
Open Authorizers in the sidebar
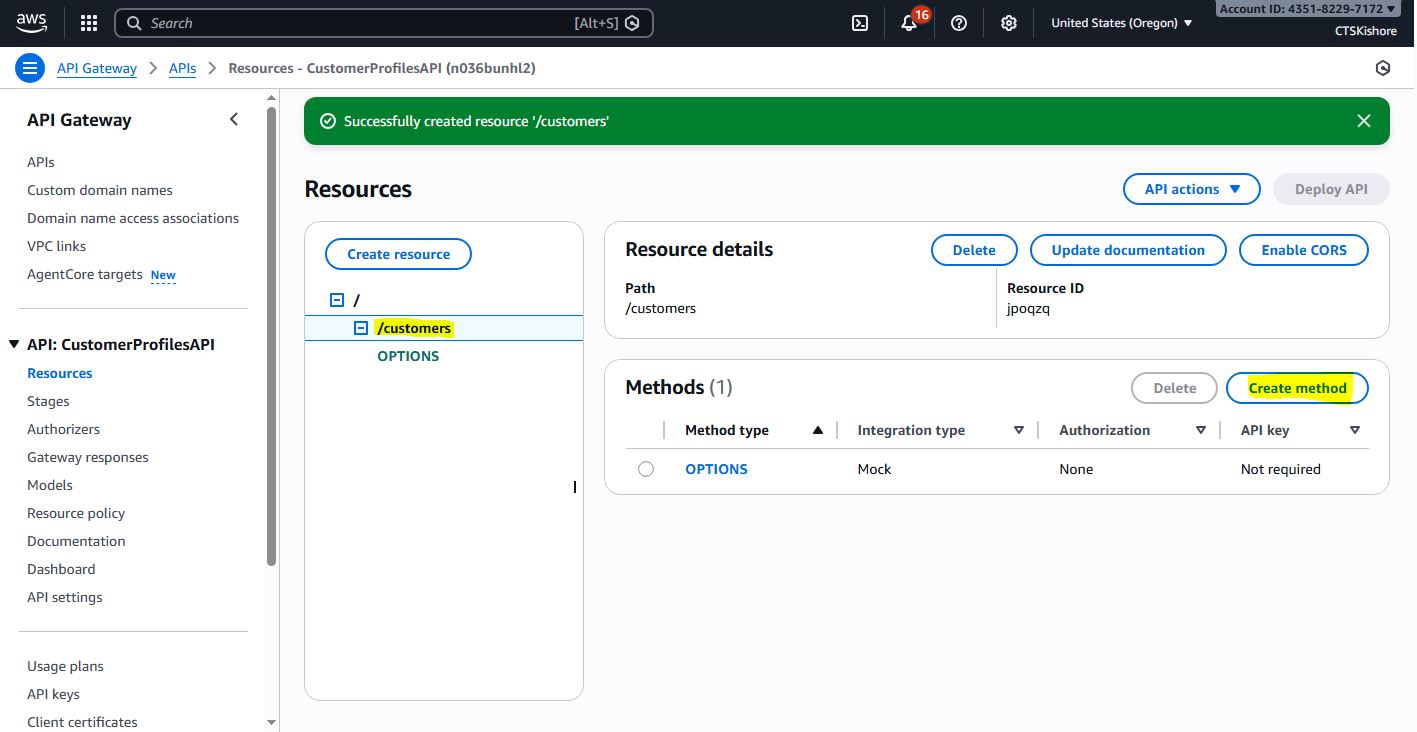tap(63, 429)
